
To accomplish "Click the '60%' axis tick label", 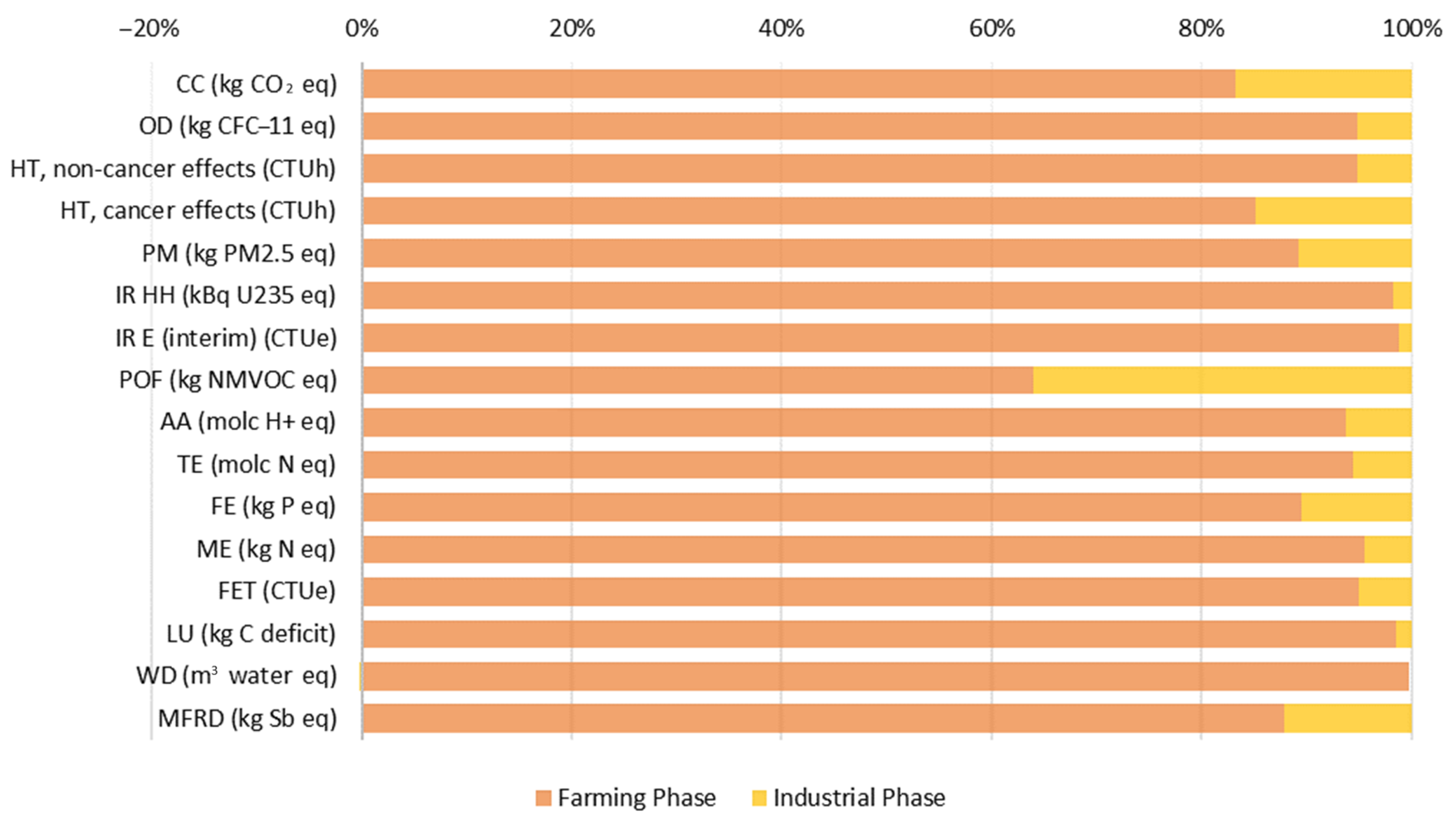I will pyautogui.click(x=992, y=28).
